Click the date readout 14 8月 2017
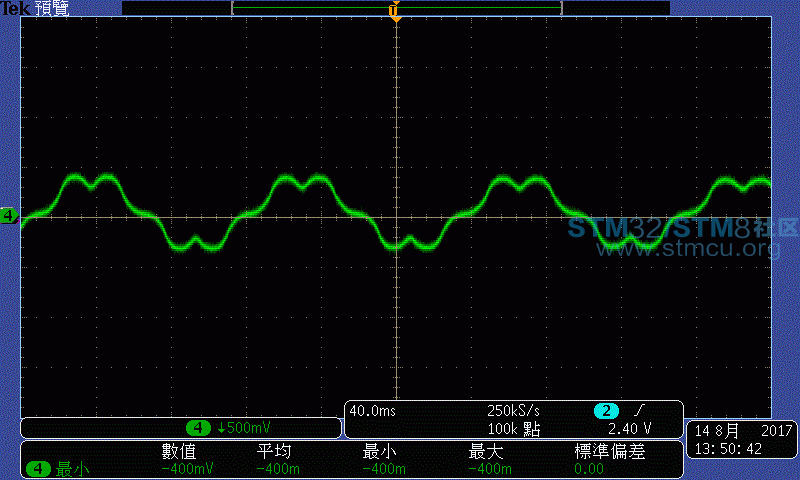800x480 pixels. pyautogui.click(x=743, y=431)
